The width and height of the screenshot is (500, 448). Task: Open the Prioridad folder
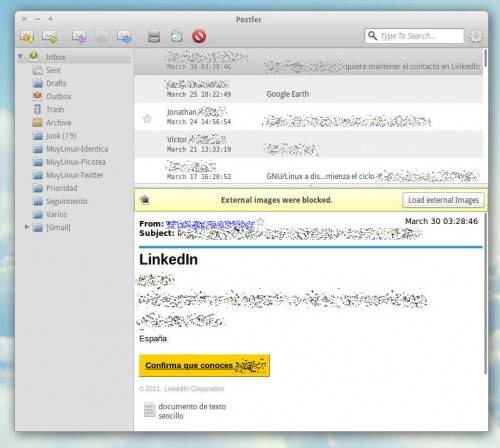click(x=62, y=188)
